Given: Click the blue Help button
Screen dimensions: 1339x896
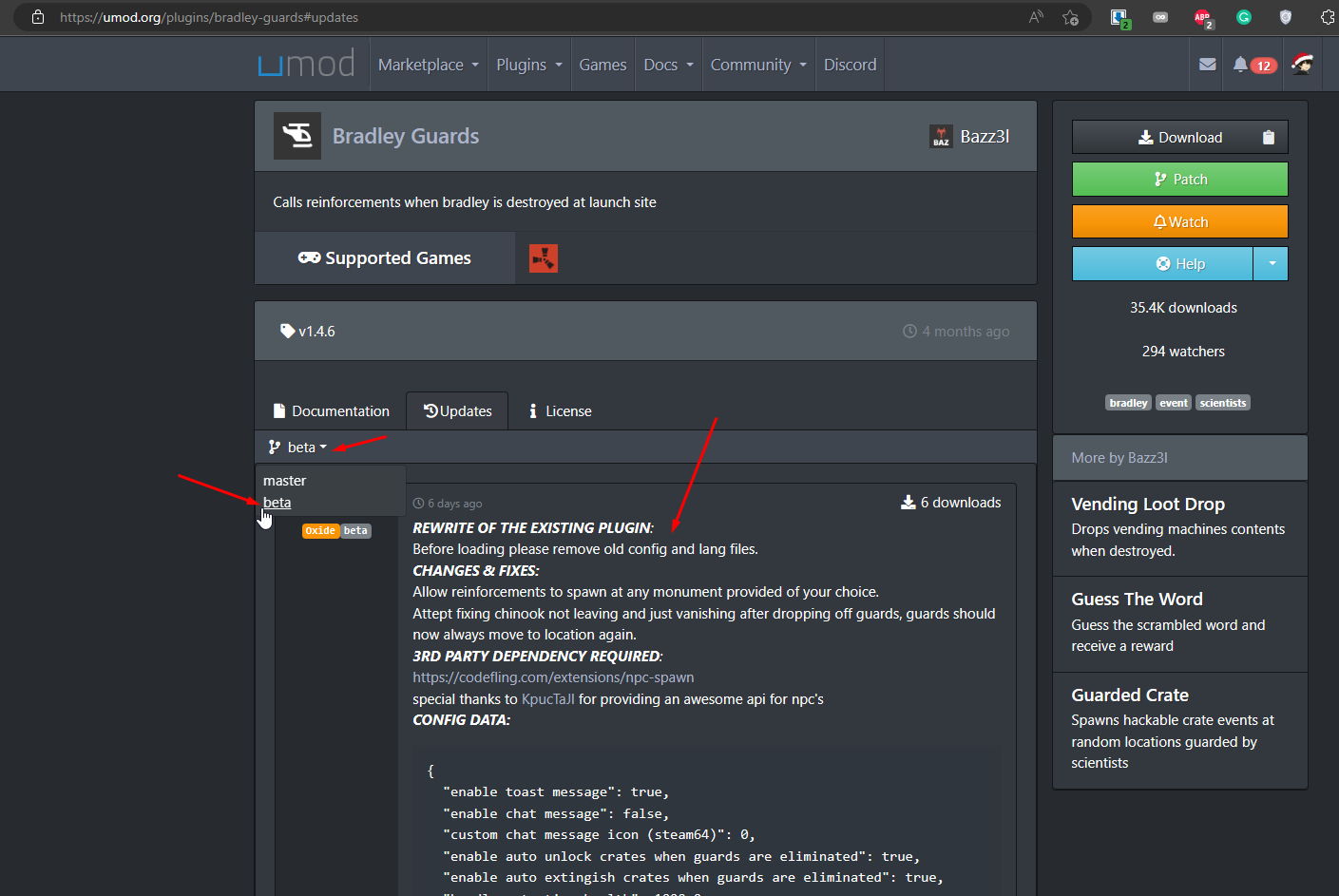Looking at the screenshot, I should coord(1162,264).
